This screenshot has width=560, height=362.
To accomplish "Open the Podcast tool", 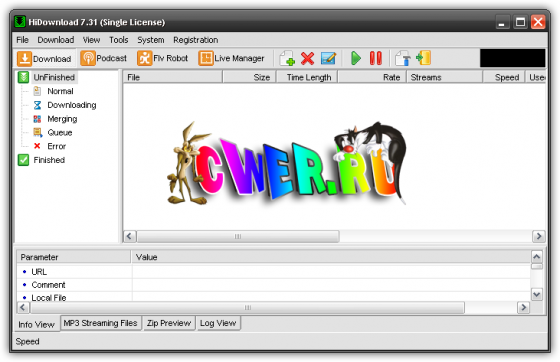I will [x=104, y=58].
